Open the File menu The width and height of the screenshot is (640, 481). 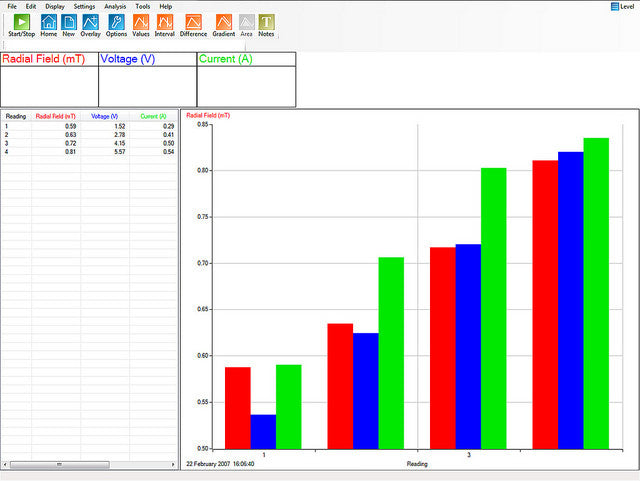pos(12,6)
